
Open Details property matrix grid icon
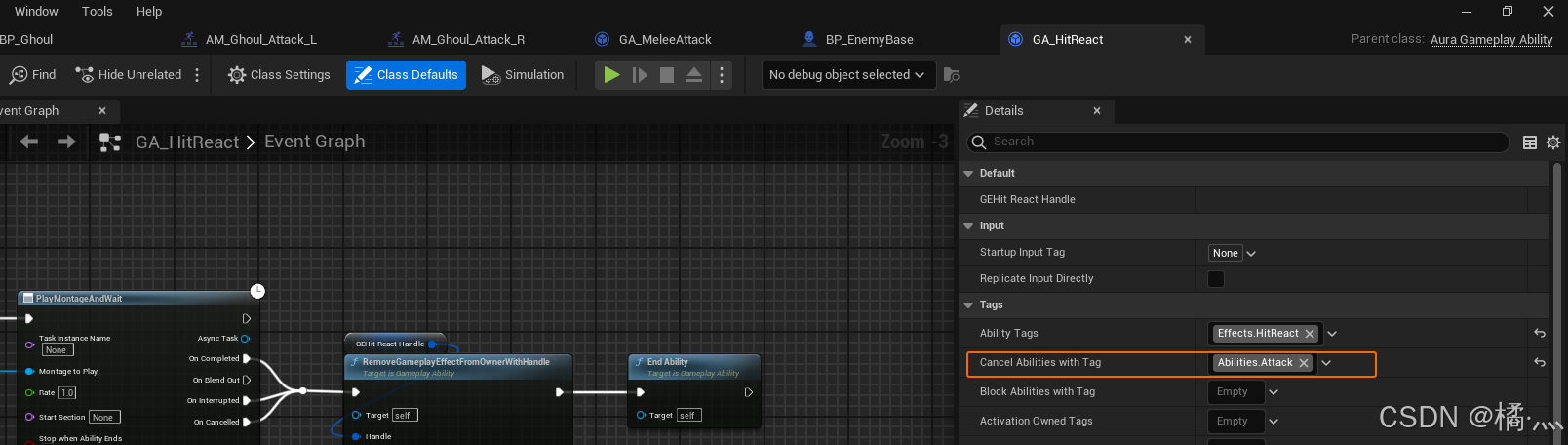(1530, 142)
